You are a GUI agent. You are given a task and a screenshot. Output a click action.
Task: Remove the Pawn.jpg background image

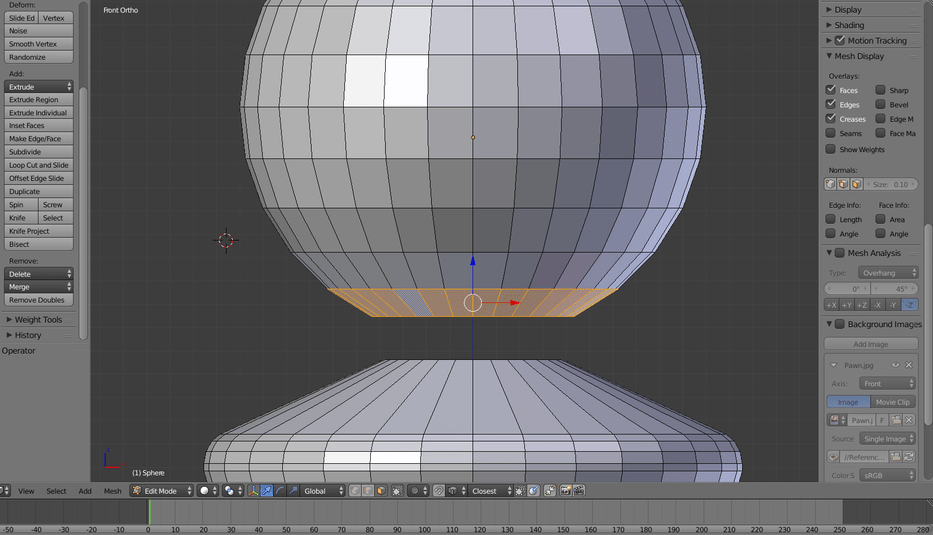click(909, 365)
